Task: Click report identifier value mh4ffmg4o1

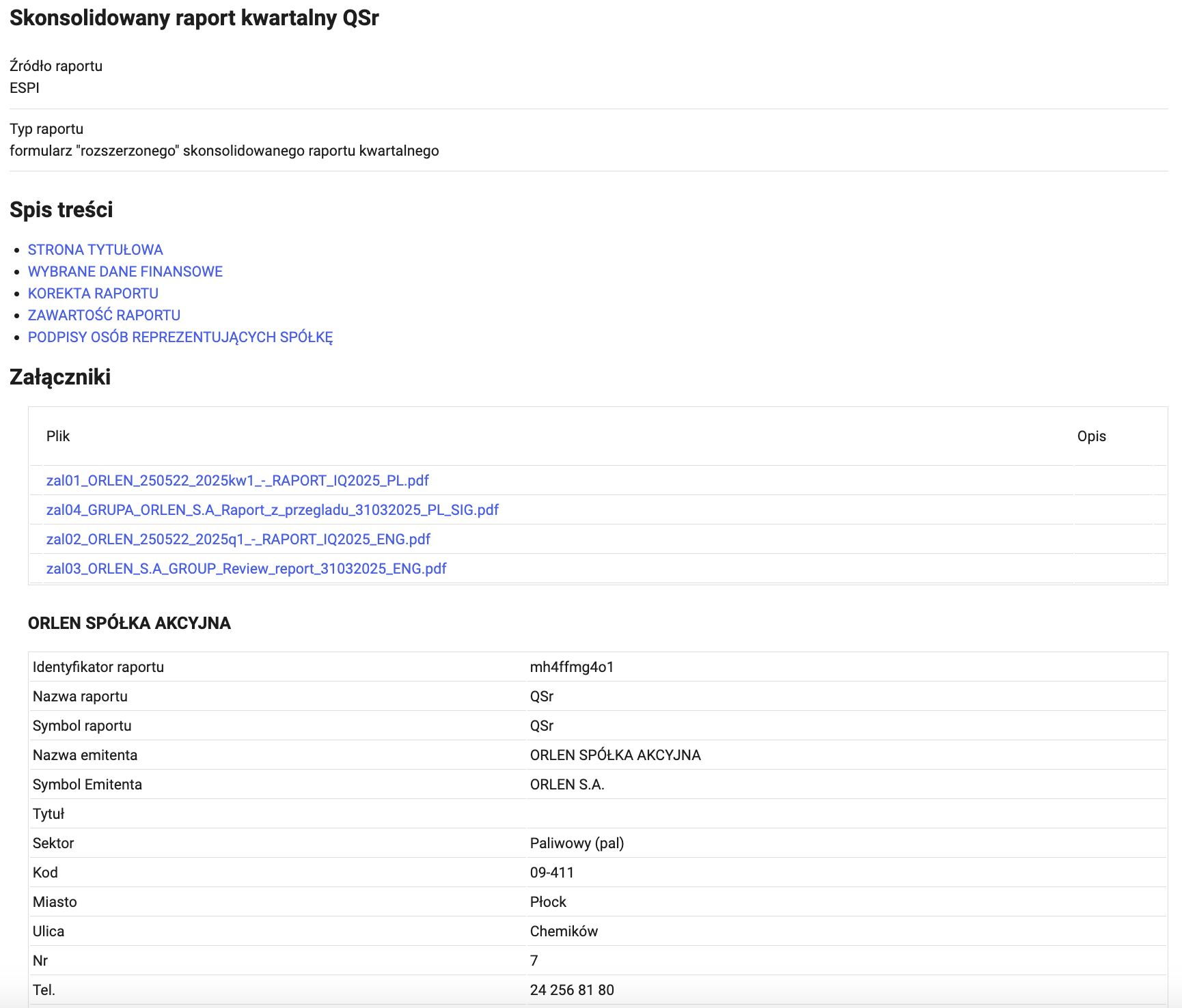Action: click(571, 667)
